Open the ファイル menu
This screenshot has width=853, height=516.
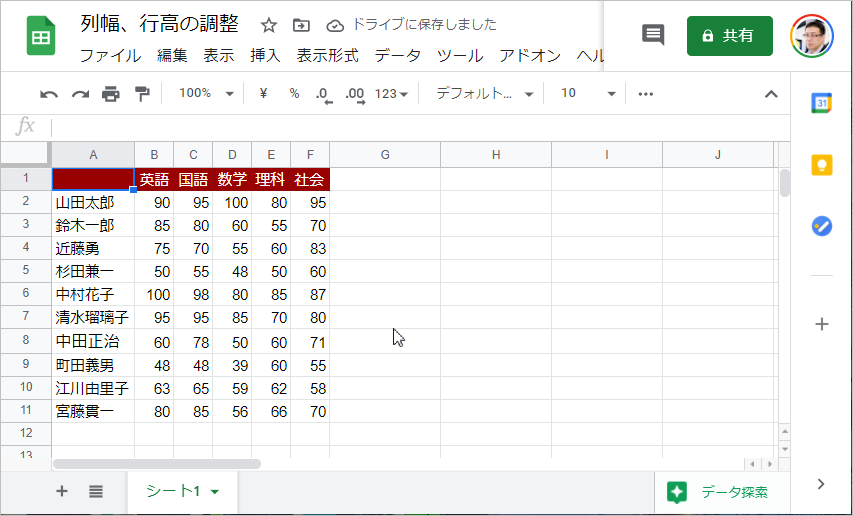110,55
